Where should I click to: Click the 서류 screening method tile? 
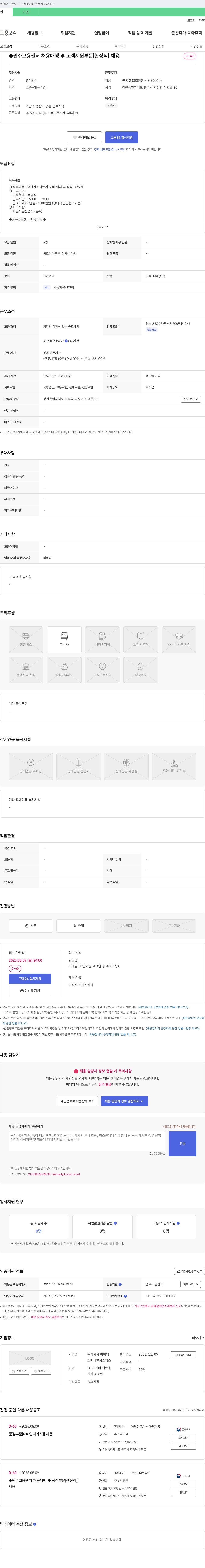[31, 926]
